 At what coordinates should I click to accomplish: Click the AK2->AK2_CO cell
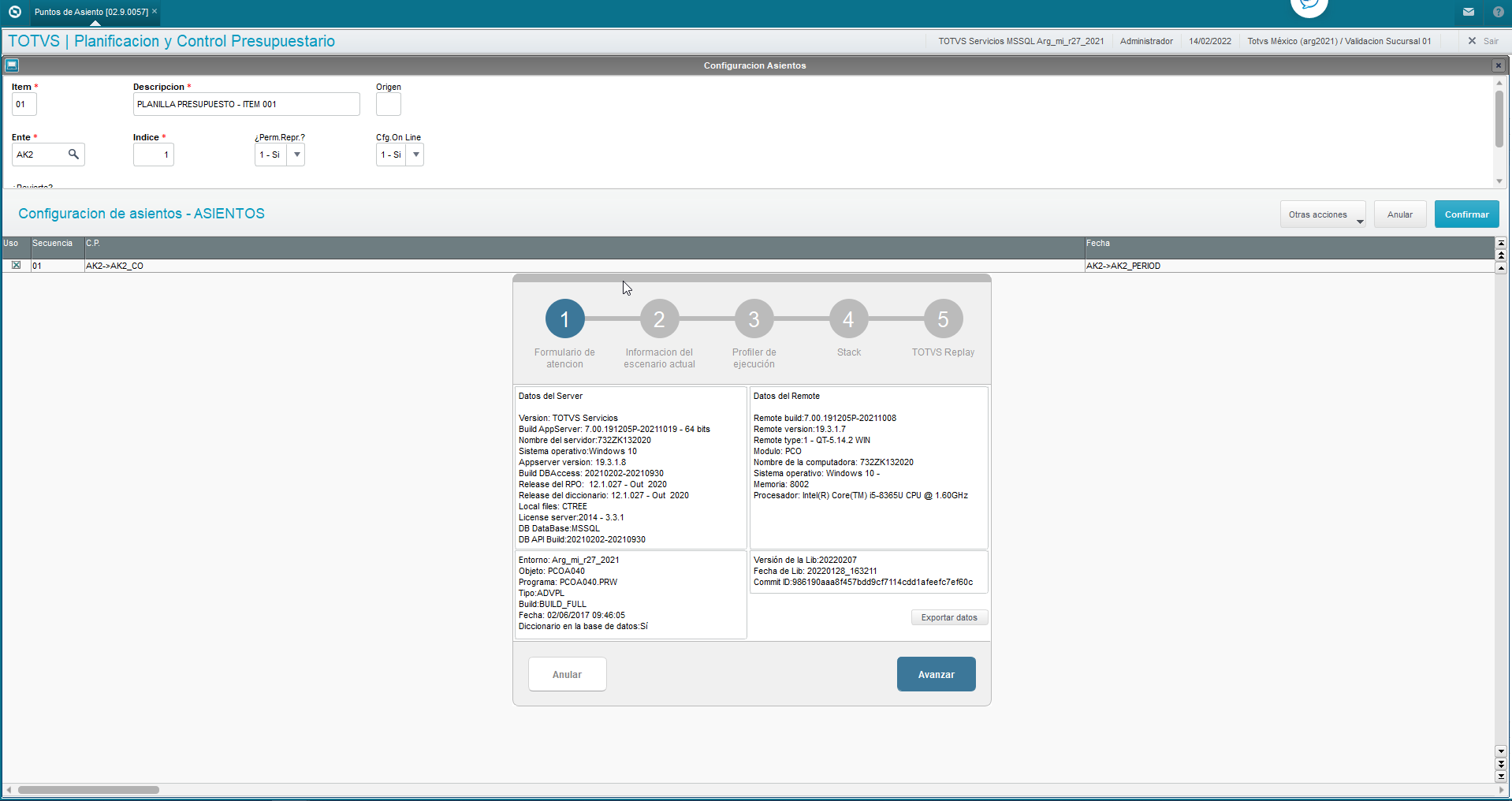(584, 266)
